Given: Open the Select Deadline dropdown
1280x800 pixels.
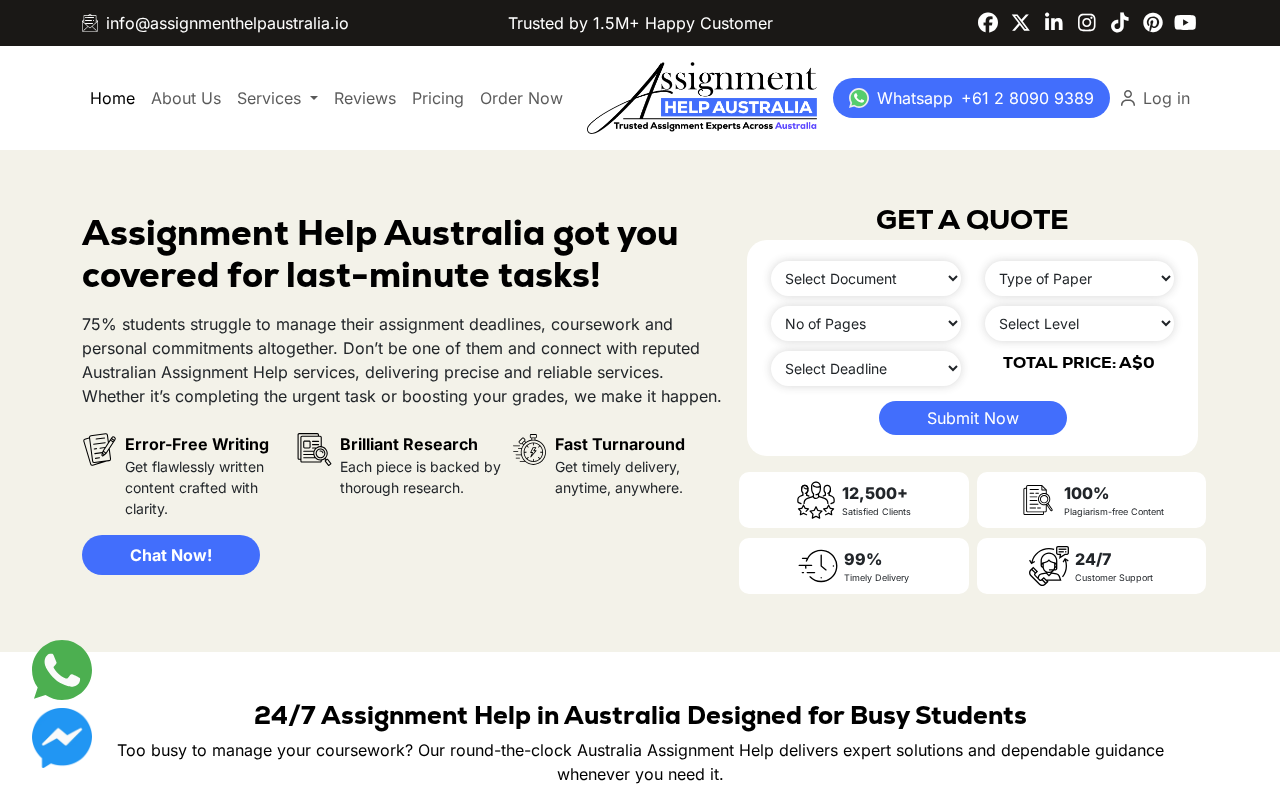Looking at the screenshot, I should coord(866,369).
